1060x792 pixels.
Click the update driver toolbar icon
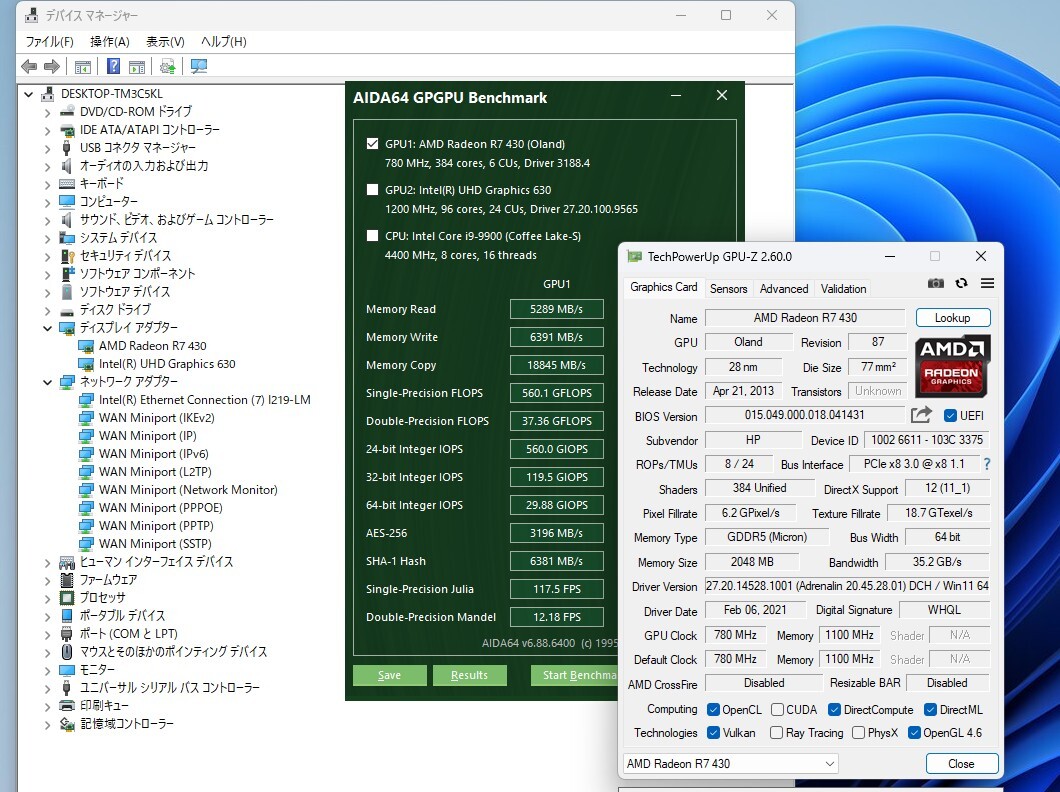click(x=167, y=66)
